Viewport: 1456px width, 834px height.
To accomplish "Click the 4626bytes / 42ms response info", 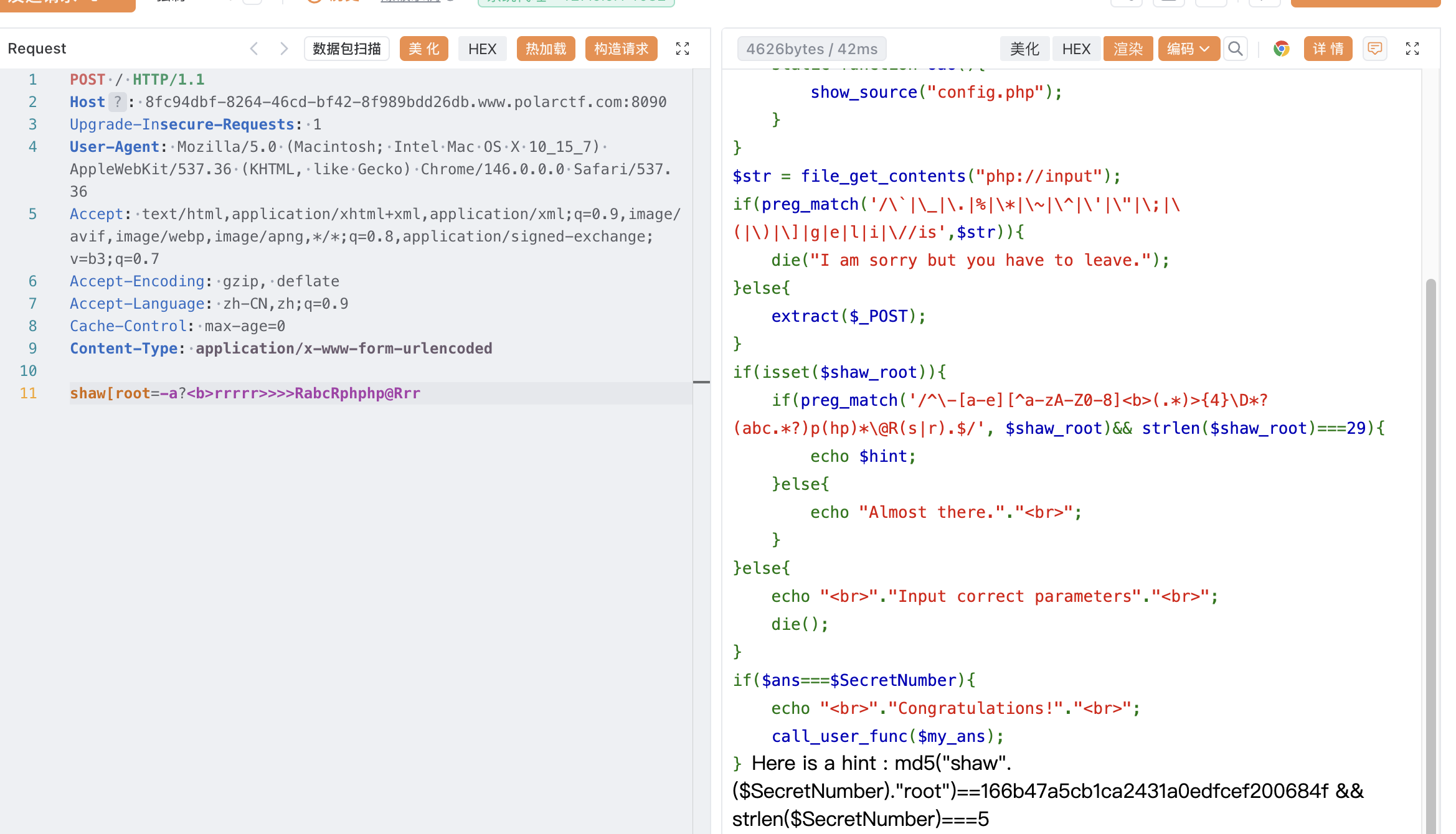I will [811, 49].
